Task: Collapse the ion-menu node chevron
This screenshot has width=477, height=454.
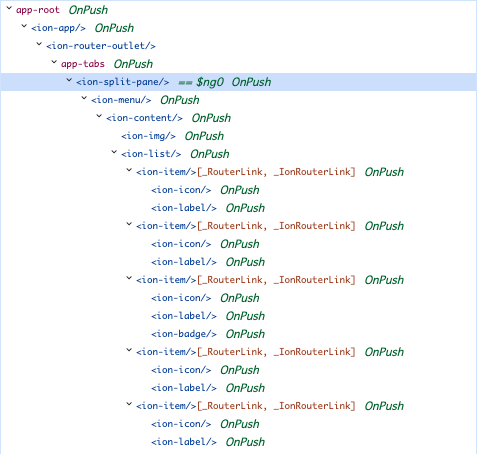Action: 84,98
